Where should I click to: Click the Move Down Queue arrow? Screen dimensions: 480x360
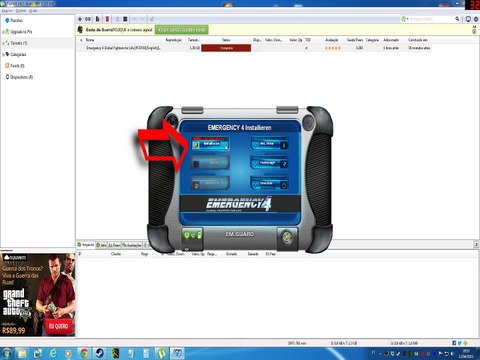(x=142, y=19)
